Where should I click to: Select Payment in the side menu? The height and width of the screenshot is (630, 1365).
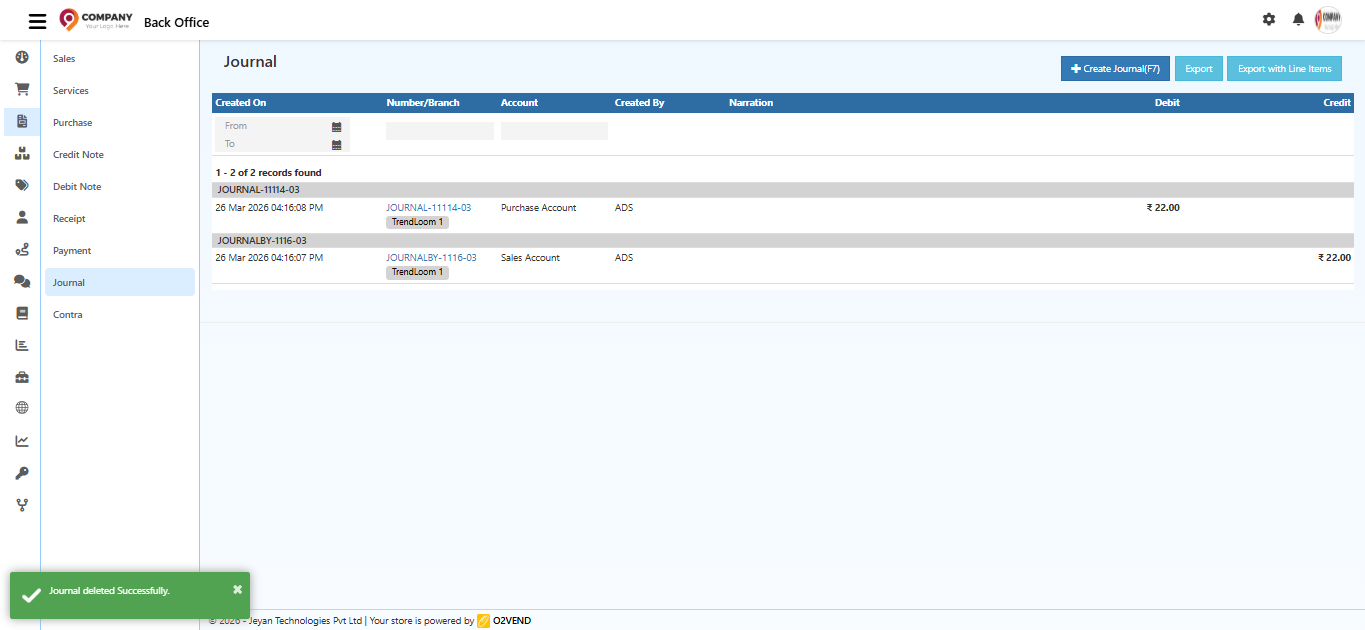[72, 251]
